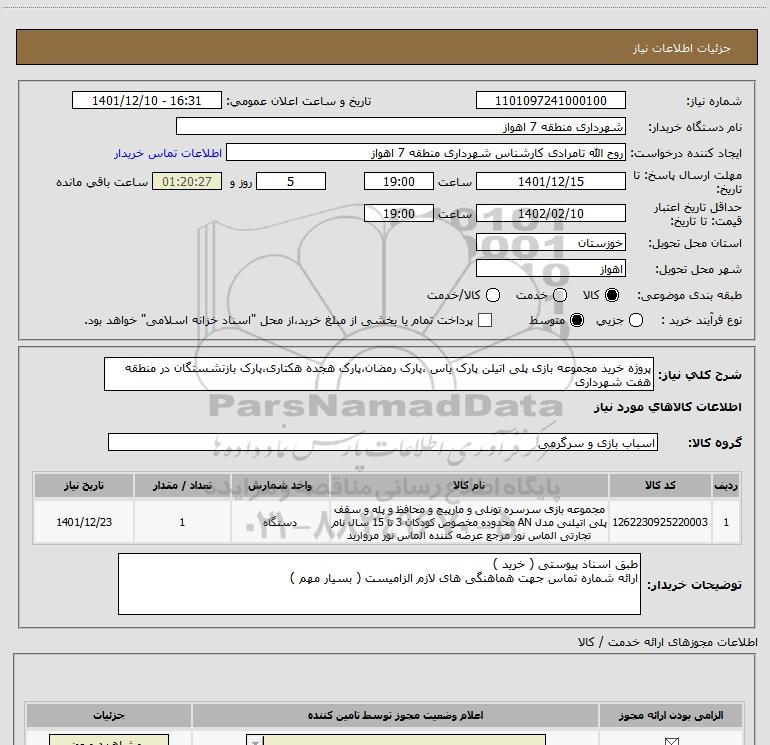Click the delivery city field اهواز
Screen dimensions: 770x745
[550, 269]
